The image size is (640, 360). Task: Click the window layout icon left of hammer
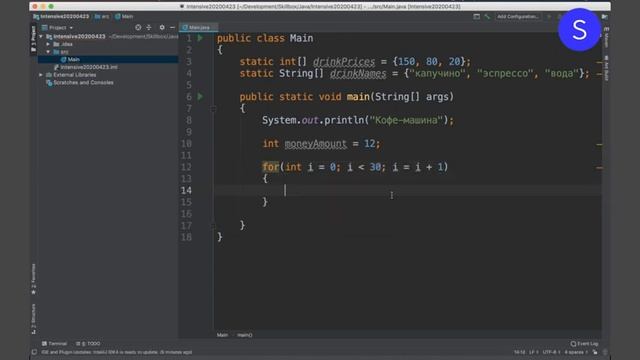point(476,17)
